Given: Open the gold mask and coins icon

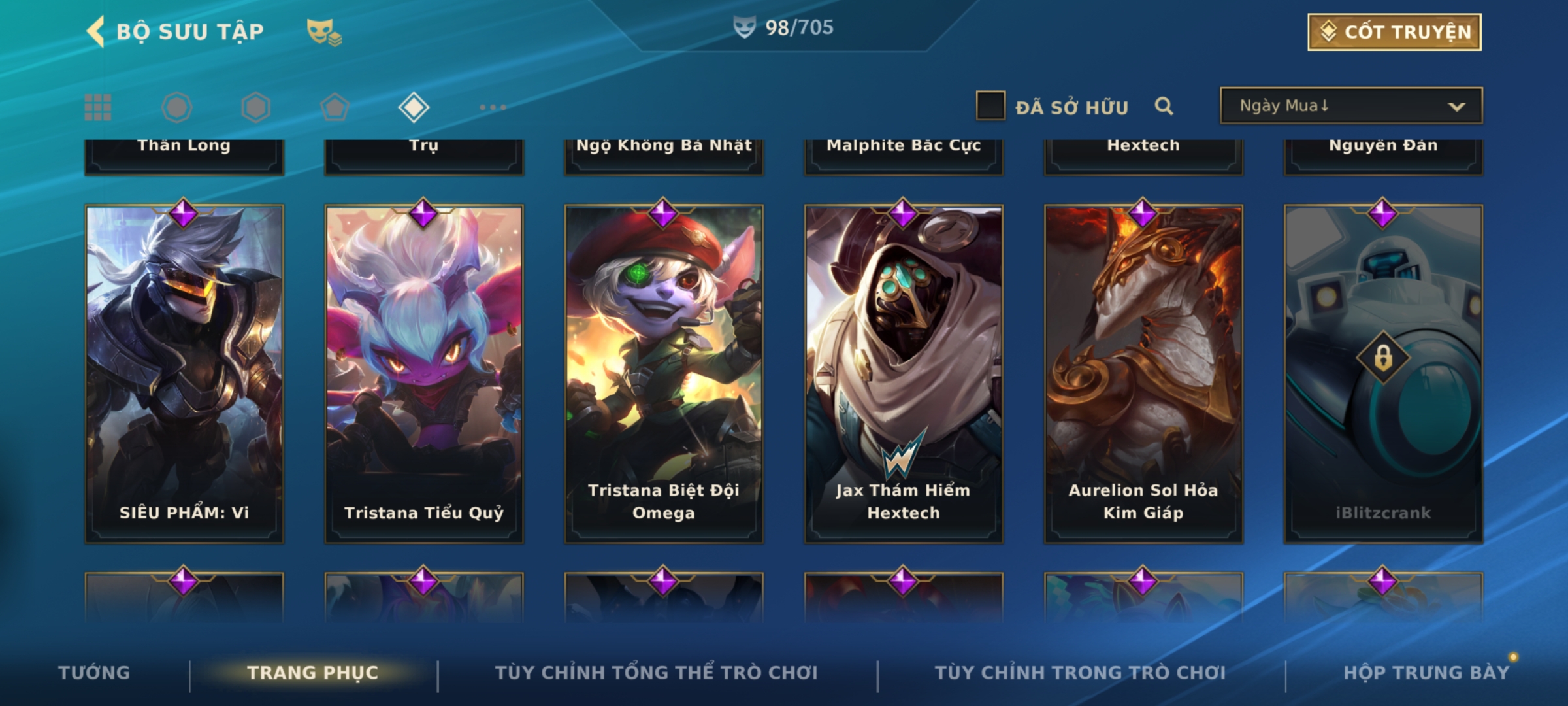Looking at the screenshot, I should pos(324,32).
